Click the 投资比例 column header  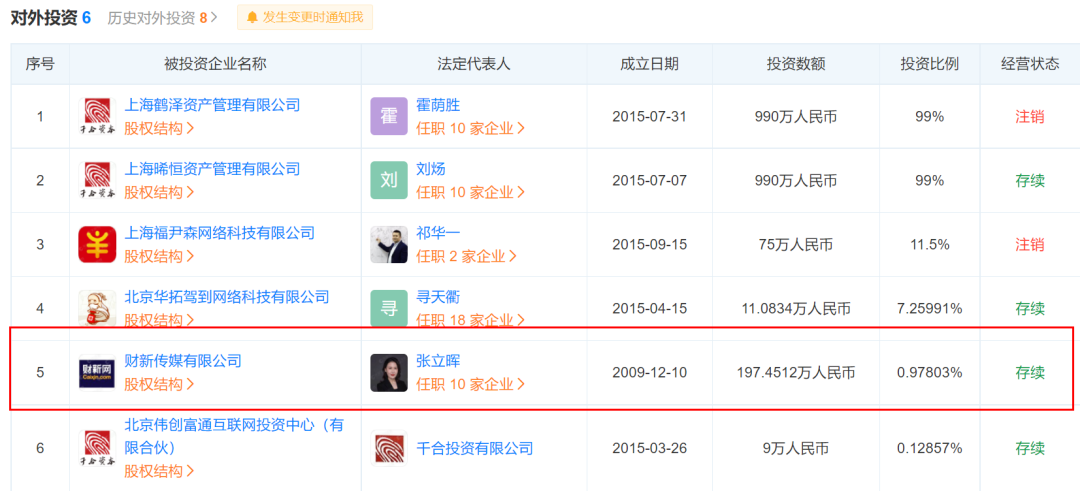pos(929,64)
